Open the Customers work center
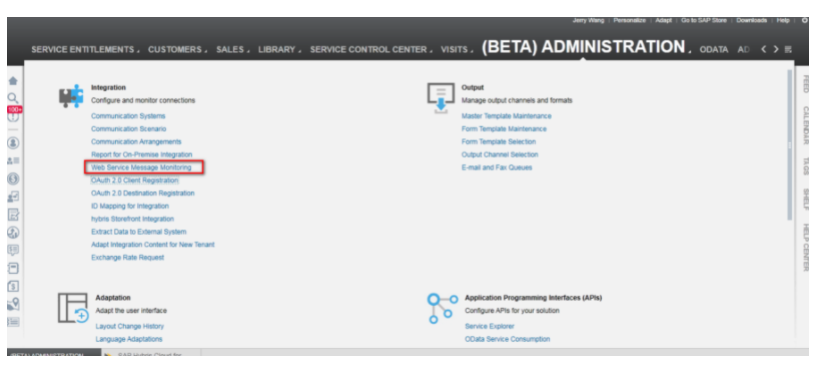The image size is (813, 371). pyautogui.click(x=175, y=50)
